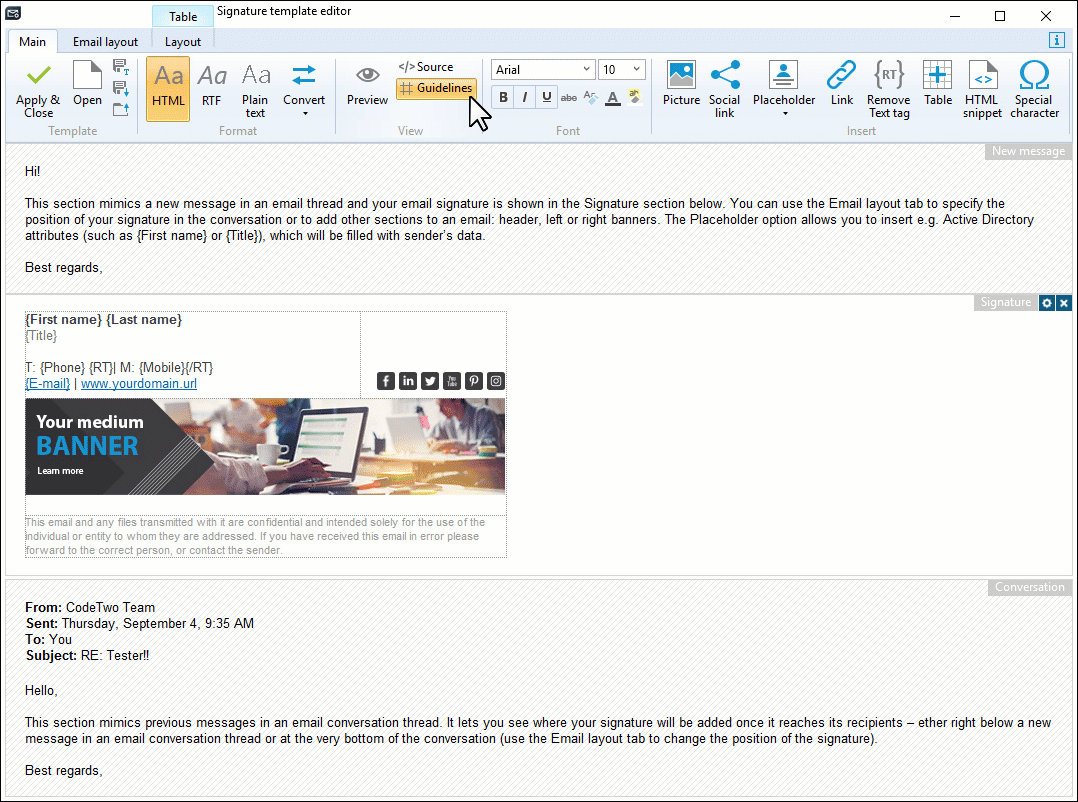Open the Layout ribbon tab

(182, 42)
